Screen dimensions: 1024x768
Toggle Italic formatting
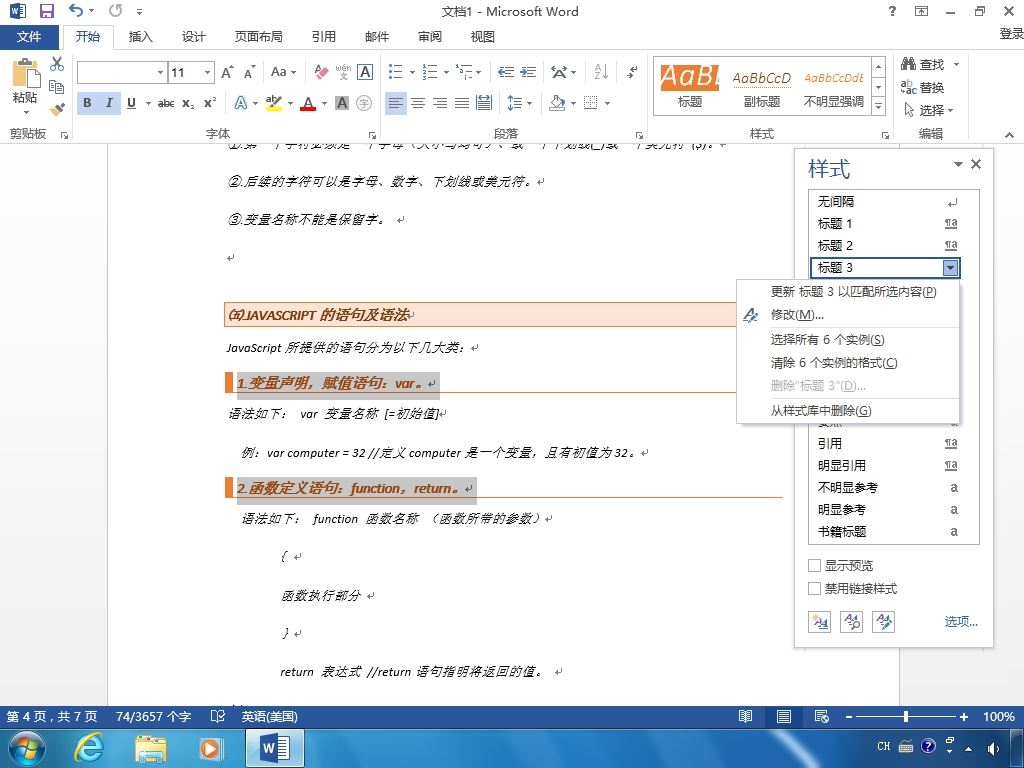click(109, 103)
